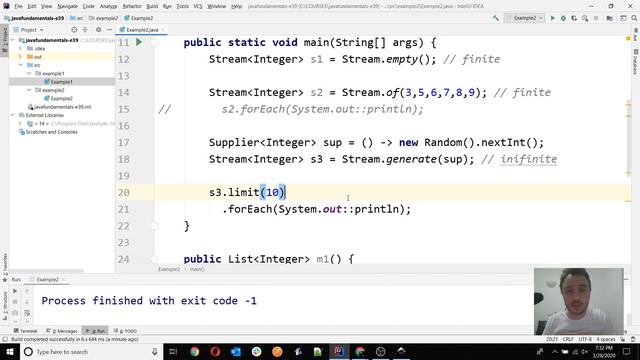640x360 pixels.
Task: Click the taskbar clock showing 7:32 PM
Action: 604,351
